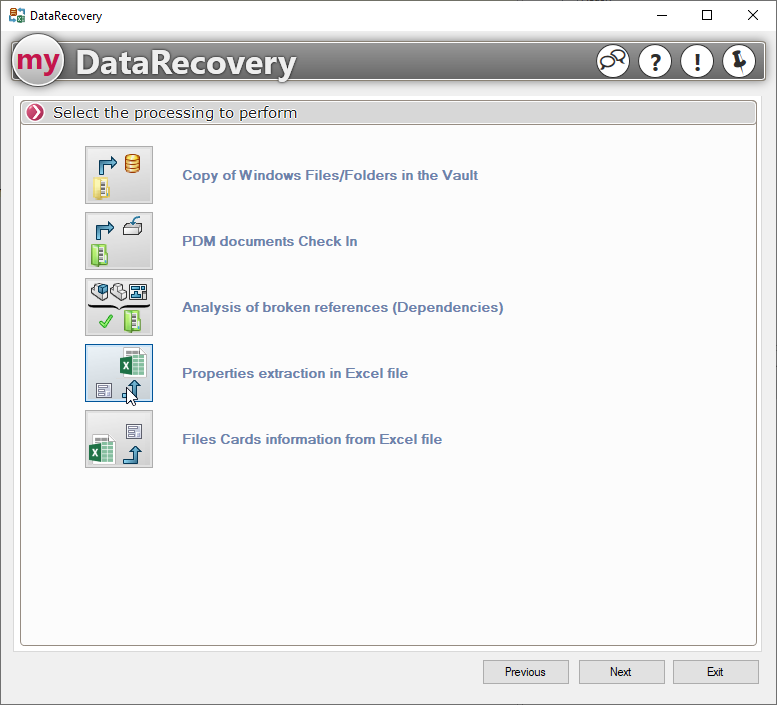The width and height of the screenshot is (777, 705).
Task: Go back with the Previous button
Action: [525, 672]
